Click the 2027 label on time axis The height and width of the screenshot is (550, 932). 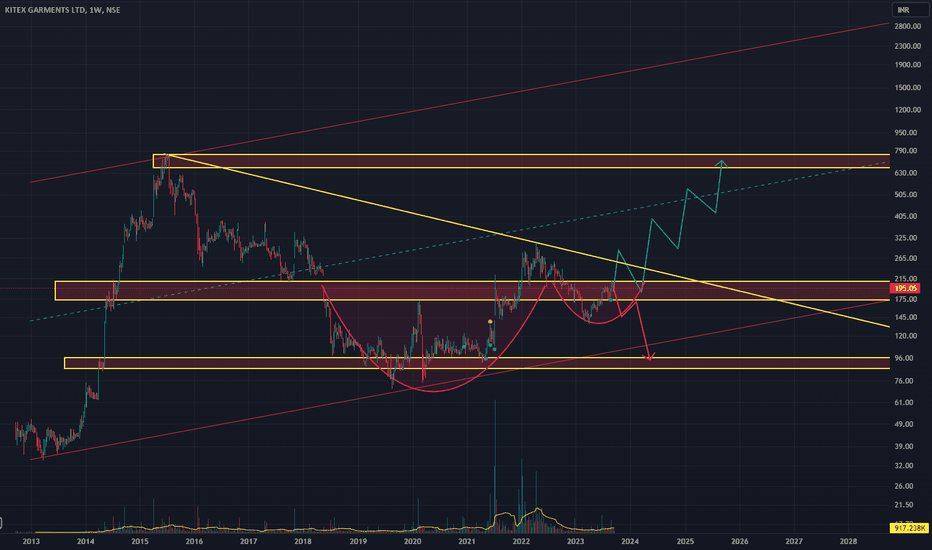pos(794,541)
